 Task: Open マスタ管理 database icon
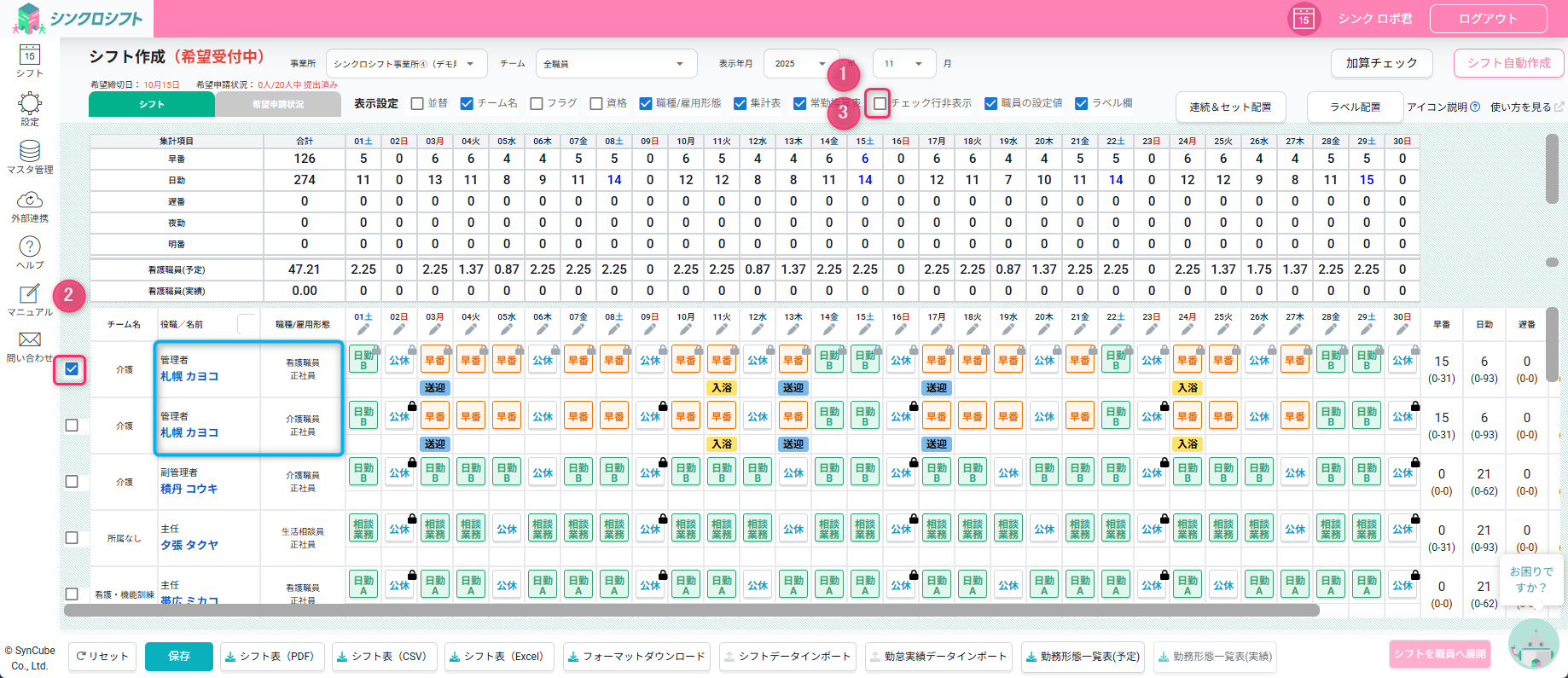point(30,153)
